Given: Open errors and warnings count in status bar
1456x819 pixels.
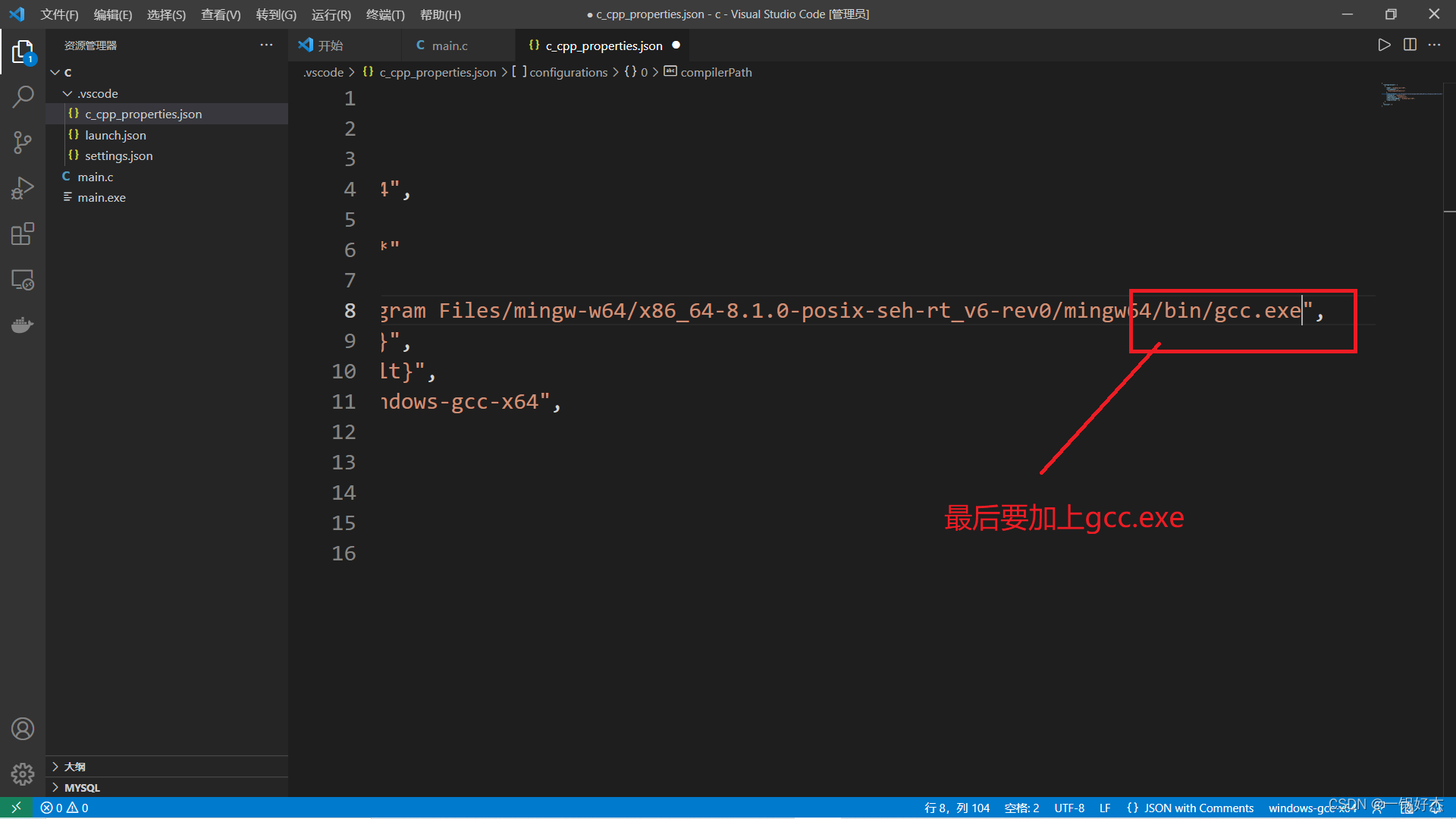Looking at the screenshot, I should [x=64, y=808].
